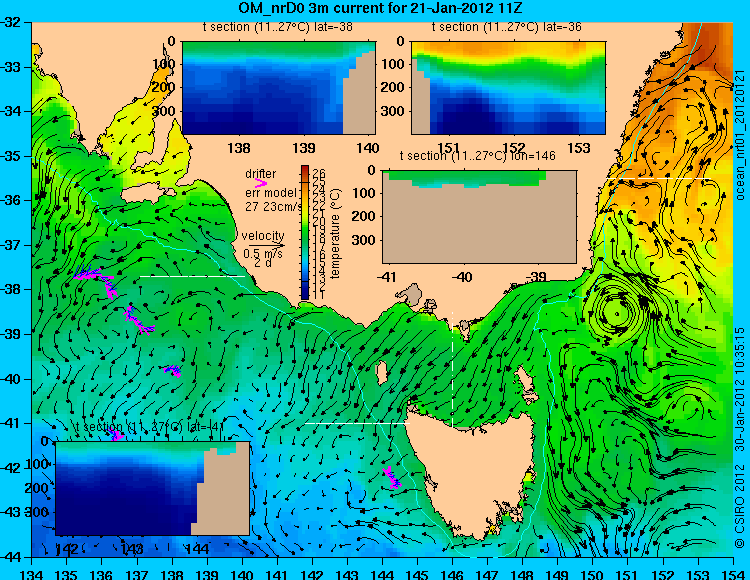750x580 pixels.
Task: Click the white section line at latitude -38
Action: 192,276
